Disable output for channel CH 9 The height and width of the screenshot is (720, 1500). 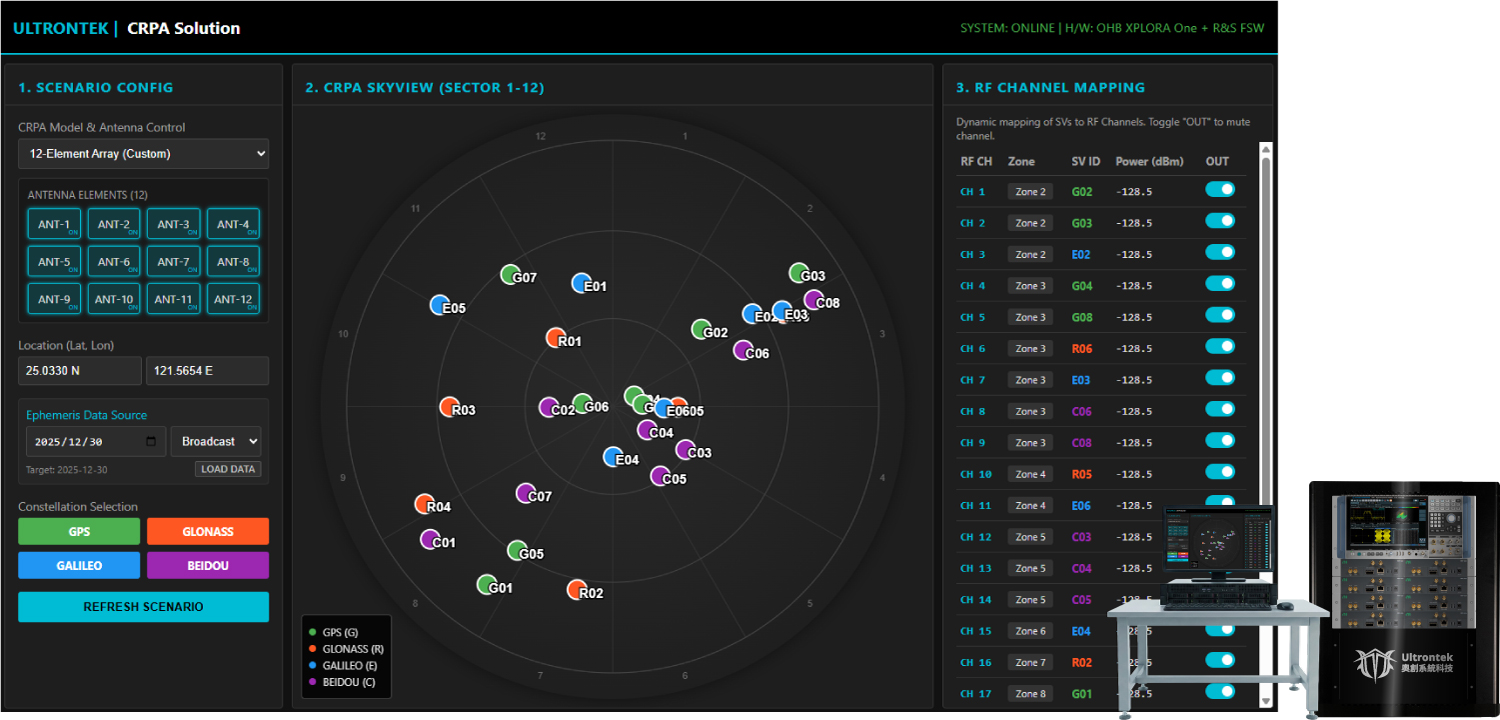click(1220, 441)
